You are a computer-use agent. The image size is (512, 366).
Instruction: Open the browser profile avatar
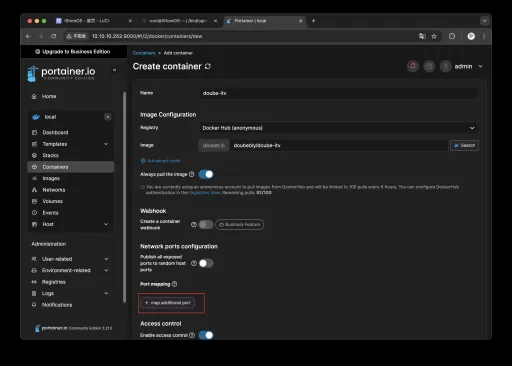click(471, 36)
